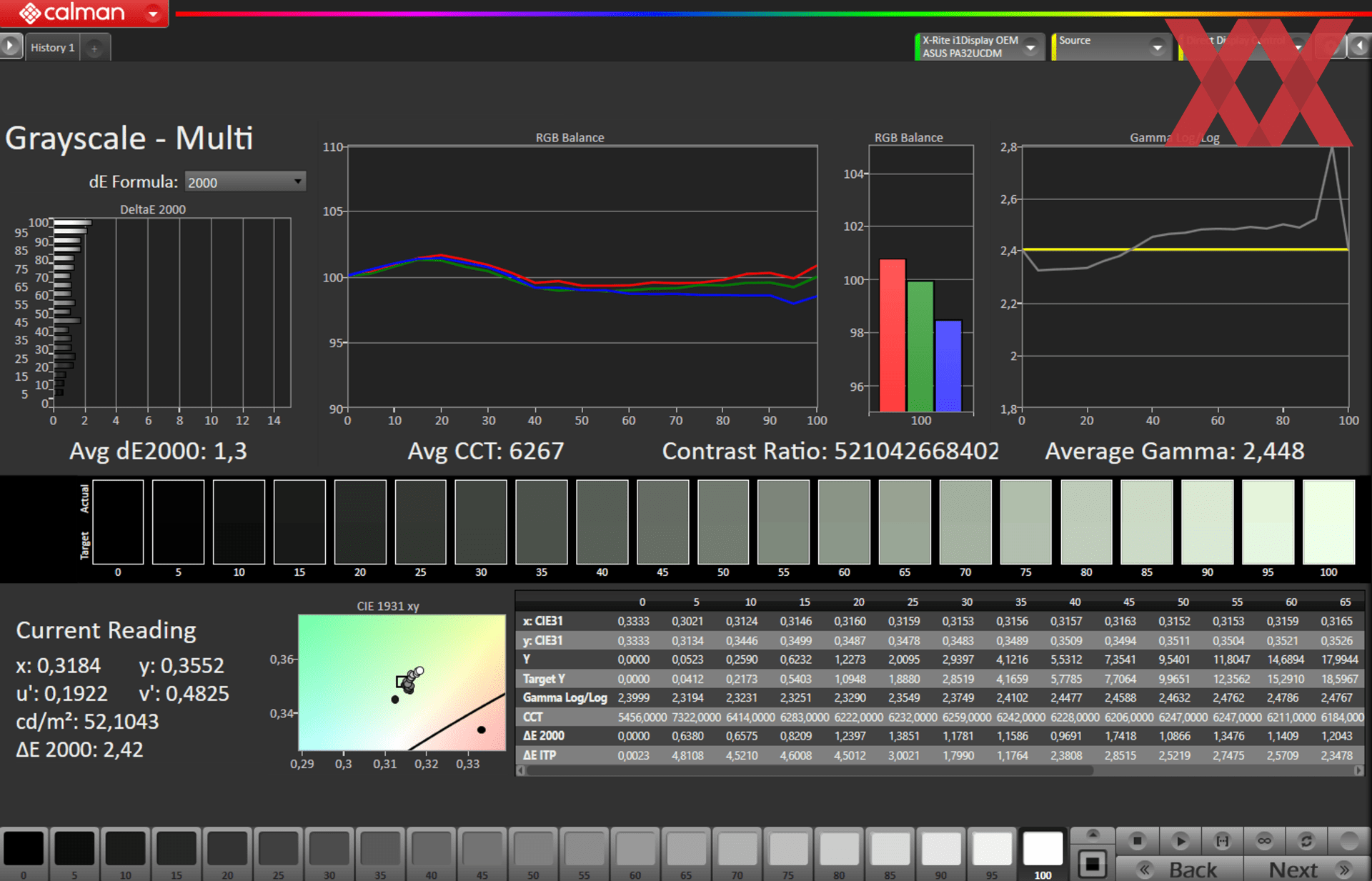Click the right panel collapse arrow
The image size is (1372, 881).
[x=1359, y=46]
